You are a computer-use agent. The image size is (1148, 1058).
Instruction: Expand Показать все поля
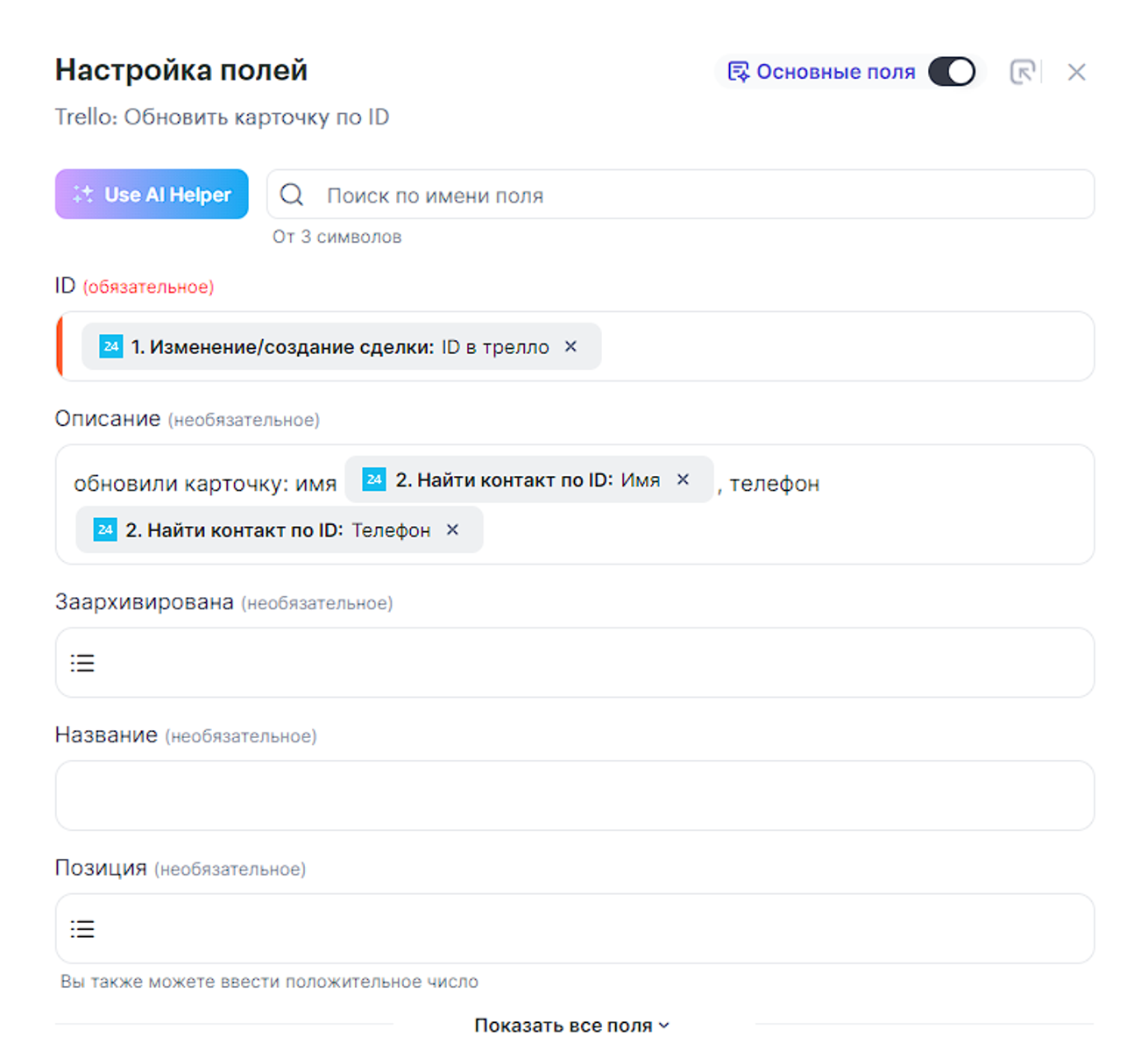571,1026
